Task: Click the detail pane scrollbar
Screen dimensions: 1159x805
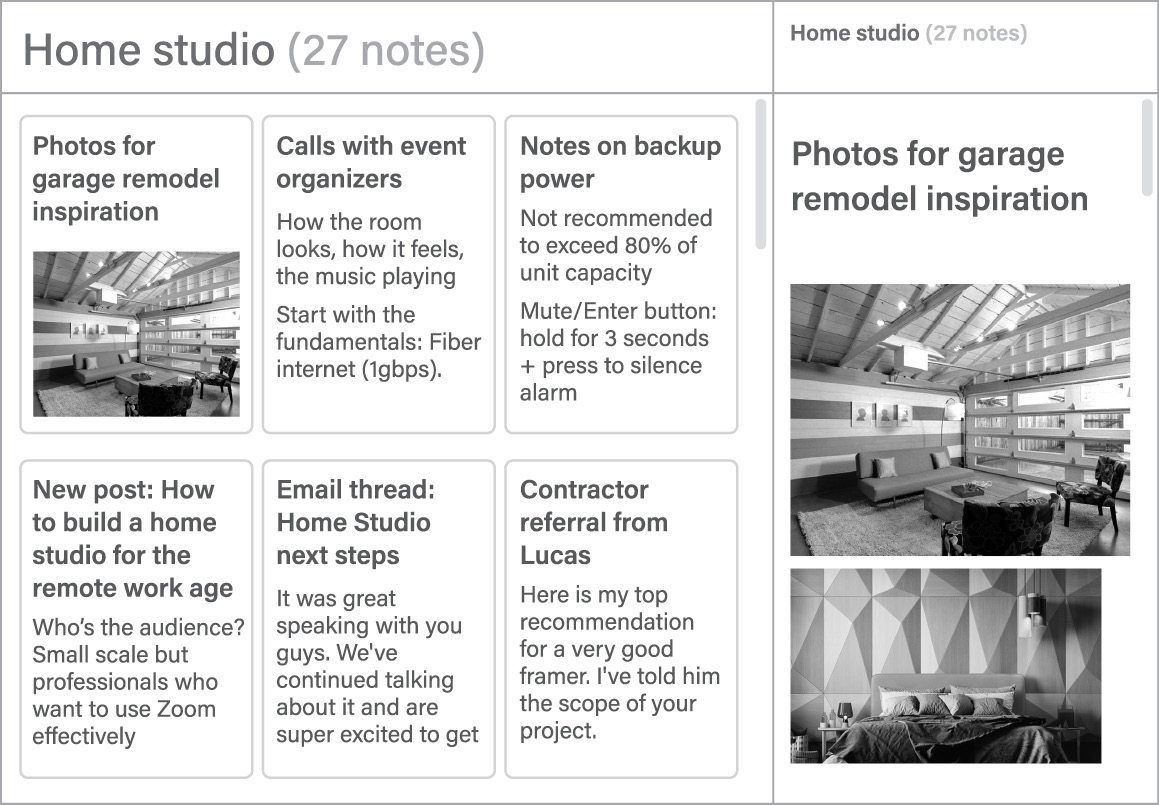Action: pyautogui.click(x=1147, y=147)
